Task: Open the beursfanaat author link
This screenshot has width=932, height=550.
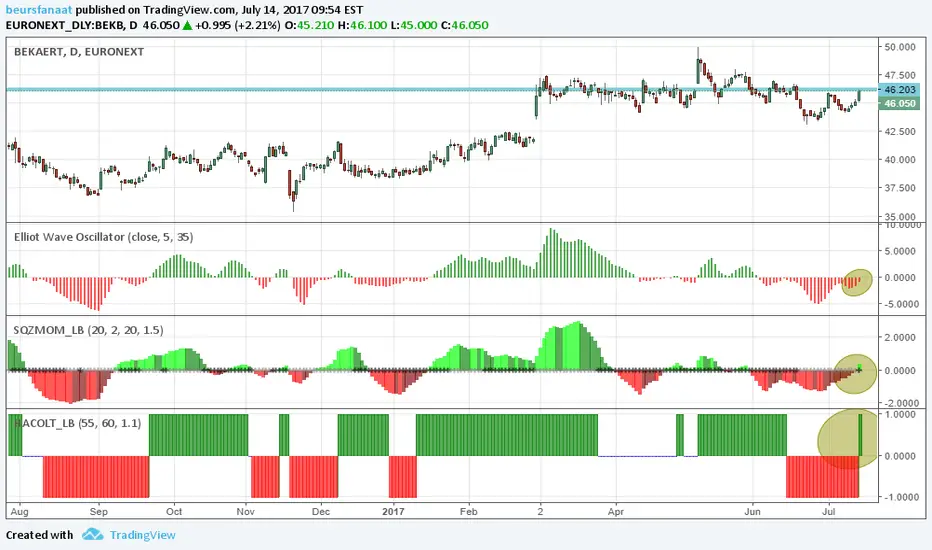Action: click(39, 10)
